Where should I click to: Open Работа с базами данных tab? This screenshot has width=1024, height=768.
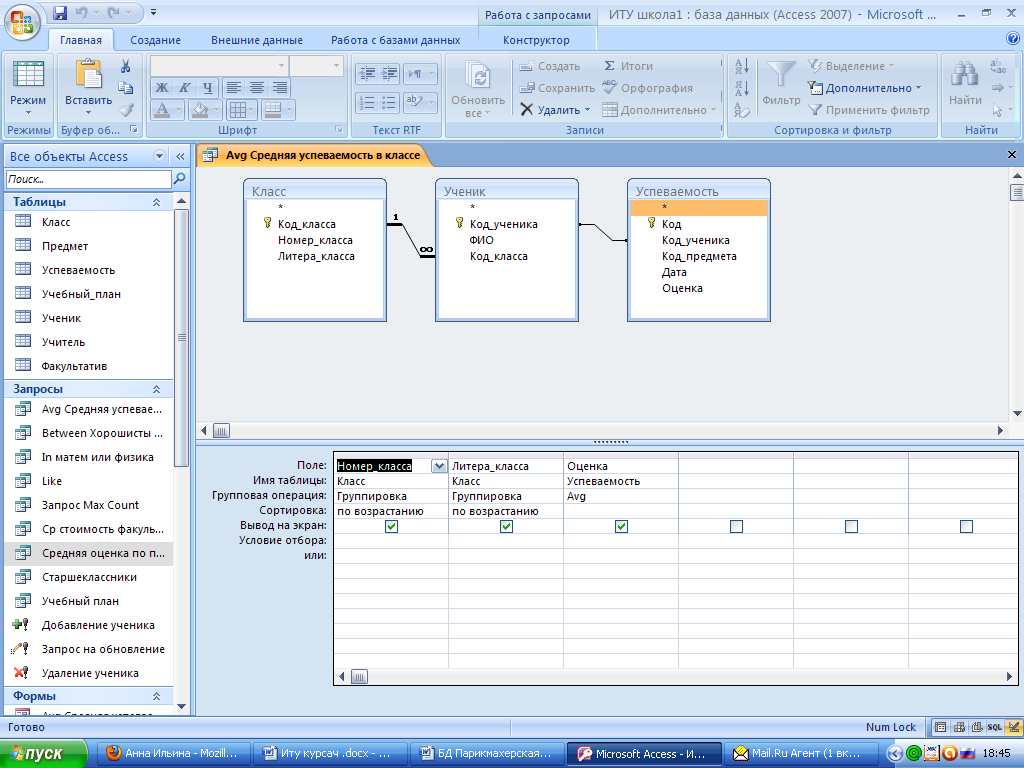pyautogui.click(x=396, y=40)
